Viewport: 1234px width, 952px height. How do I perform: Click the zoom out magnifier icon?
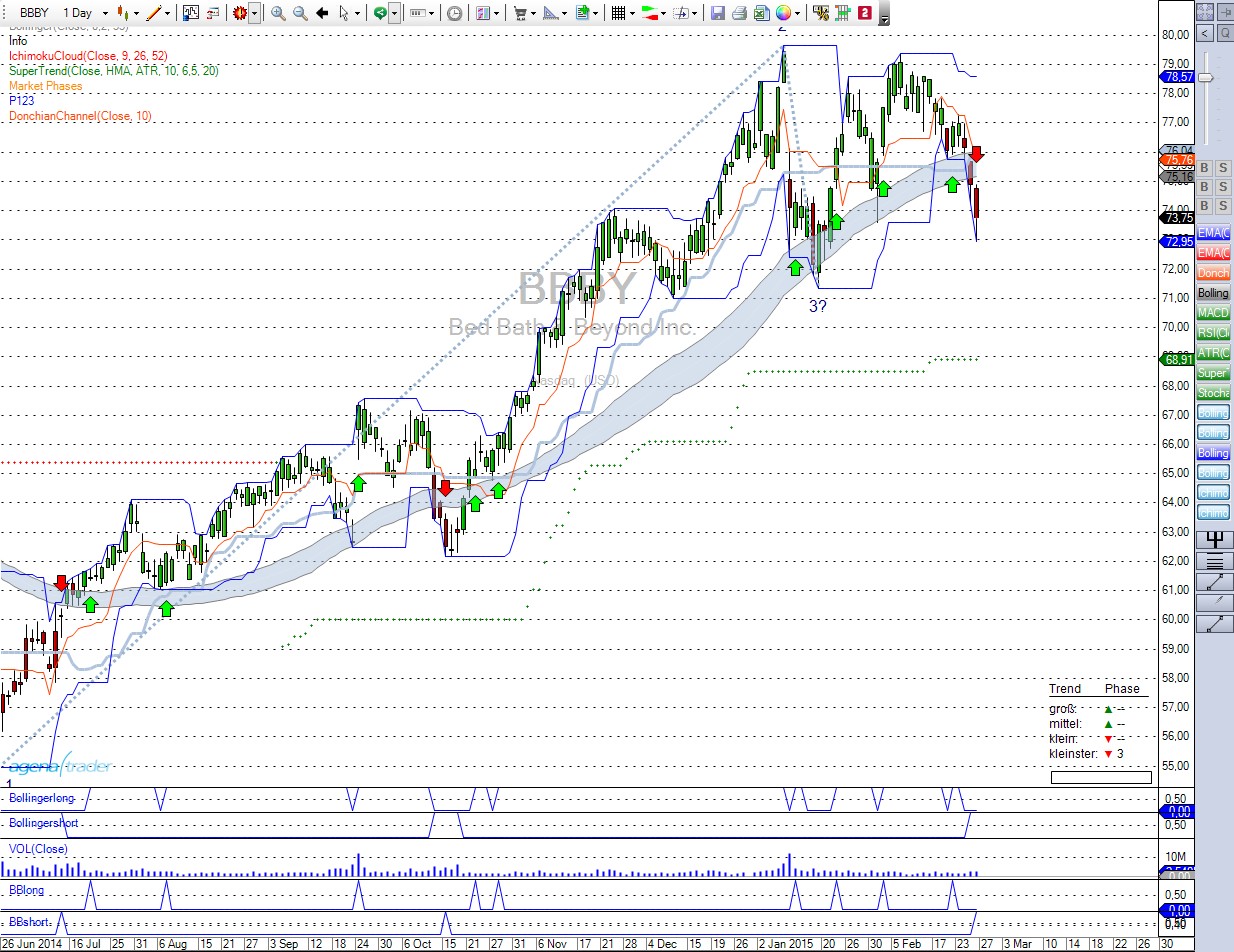[299, 13]
